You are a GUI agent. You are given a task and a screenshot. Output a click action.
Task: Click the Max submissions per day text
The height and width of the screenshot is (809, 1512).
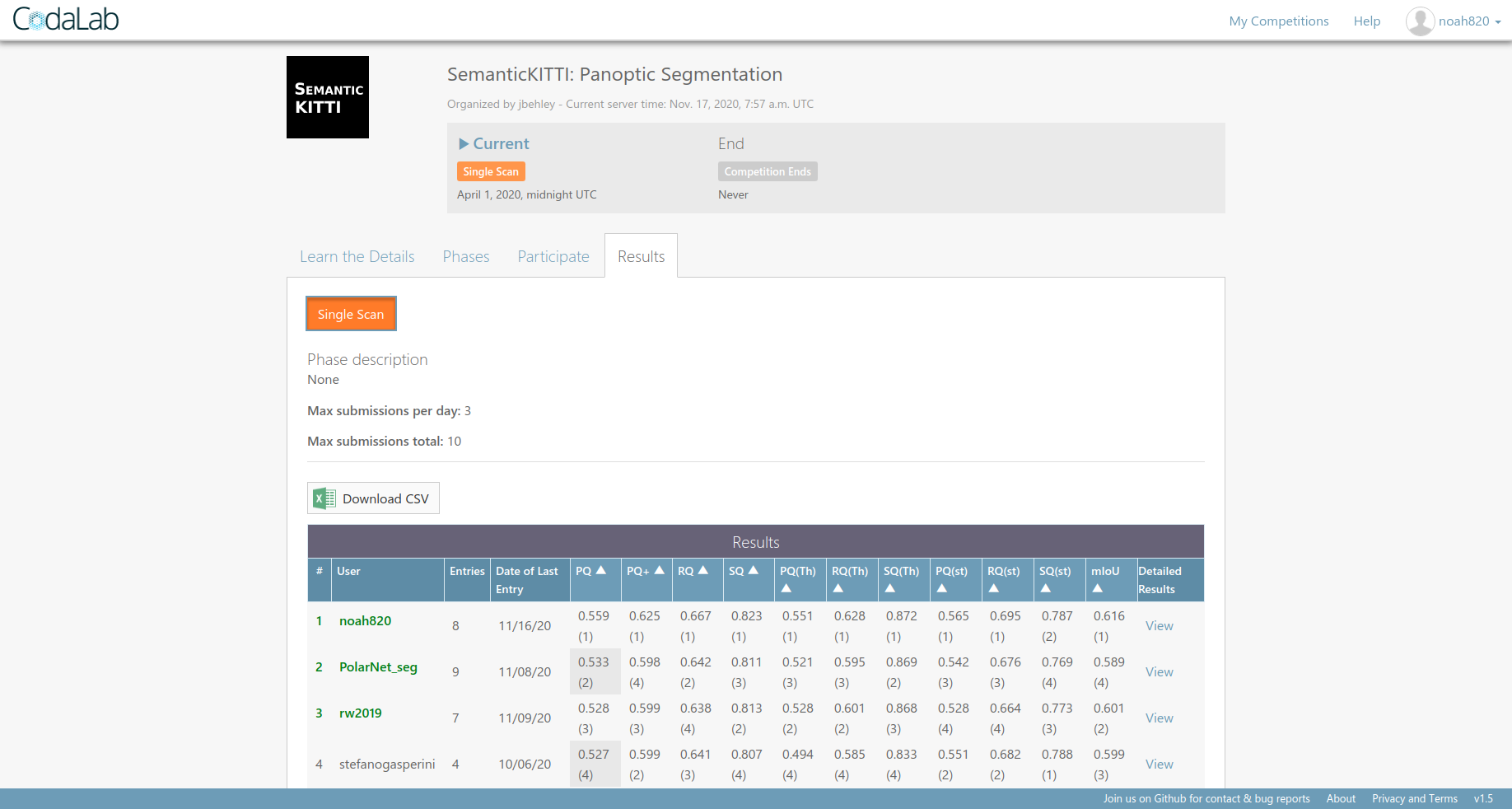click(390, 410)
